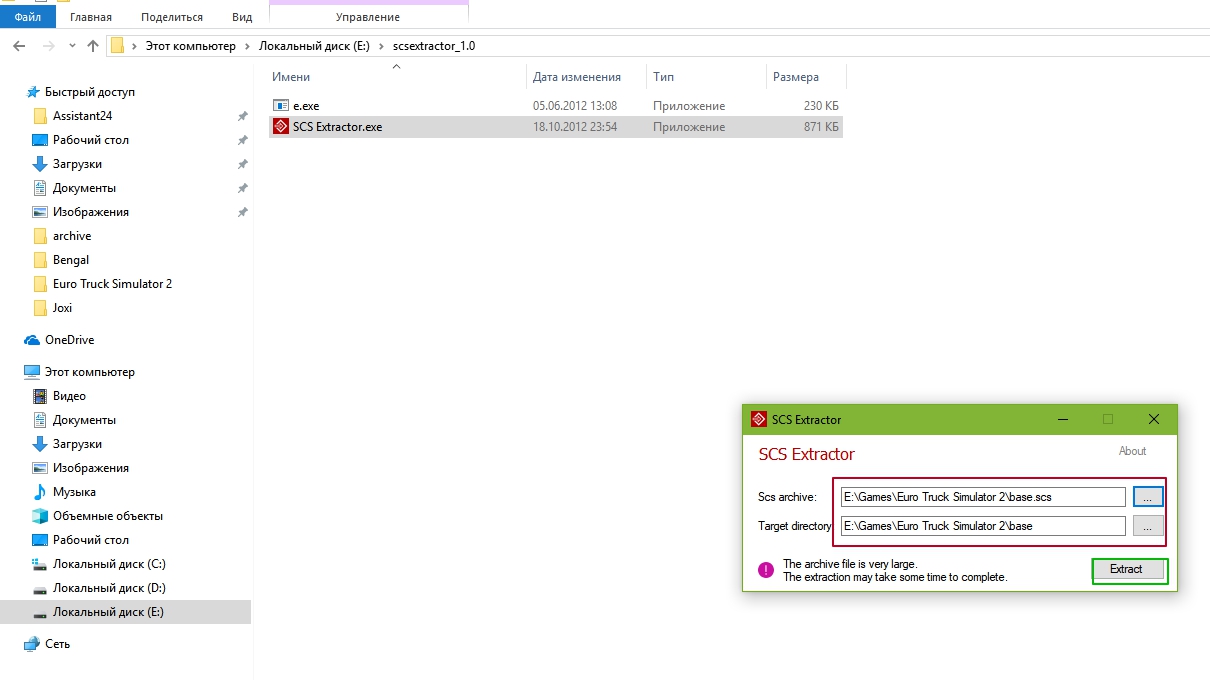
Task: Click the OneDrive cloud icon
Action: coord(32,340)
